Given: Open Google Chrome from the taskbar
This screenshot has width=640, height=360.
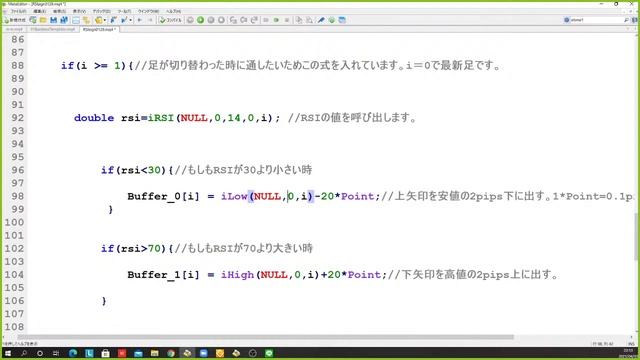Looking at the screenshot, I should click(171, 353).
